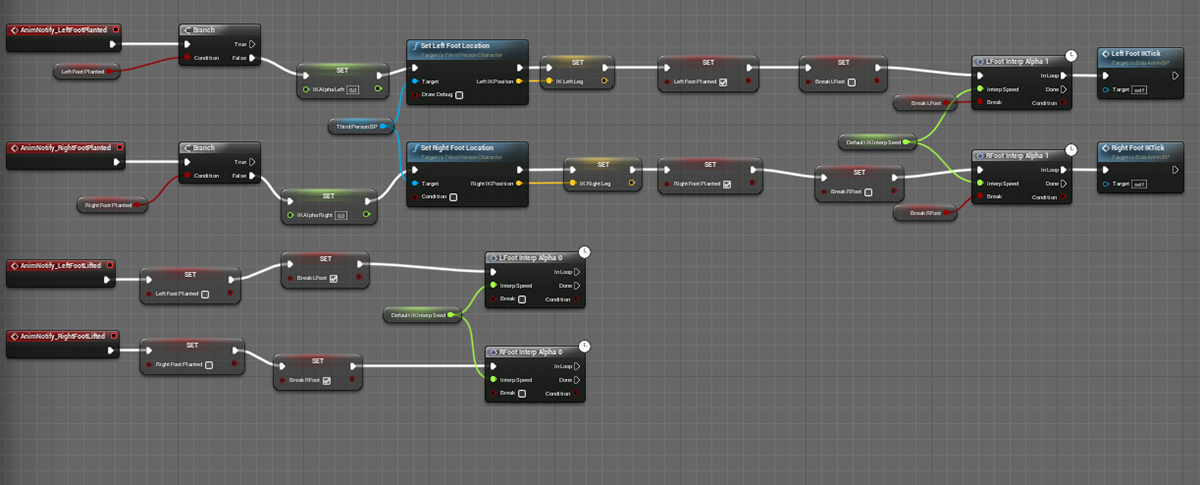Uncheck the checked LeftFootPlanted checkbox in its SET node

[722, 82]
